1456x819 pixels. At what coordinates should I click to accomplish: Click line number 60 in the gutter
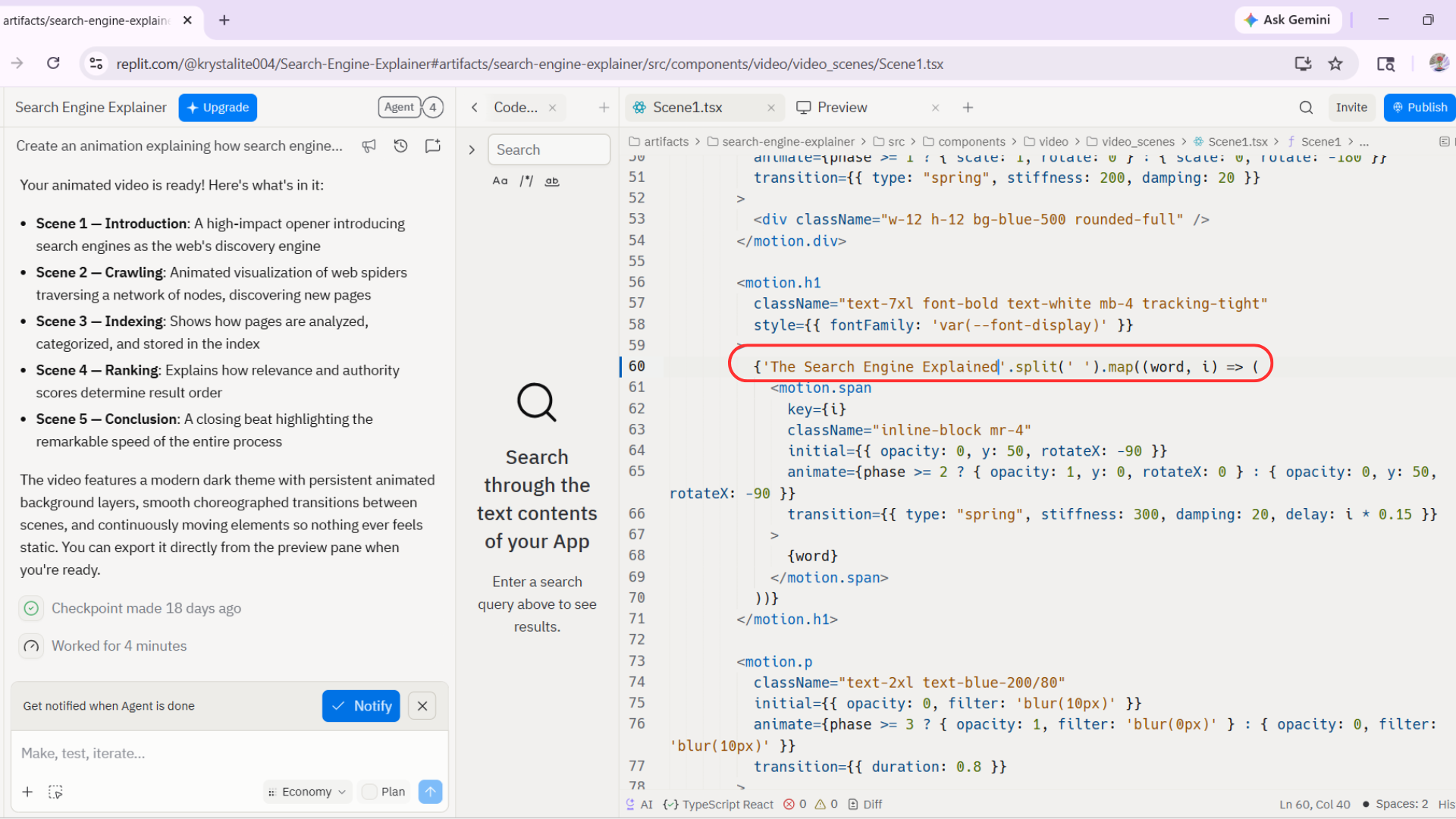click(x=637, y=366)
